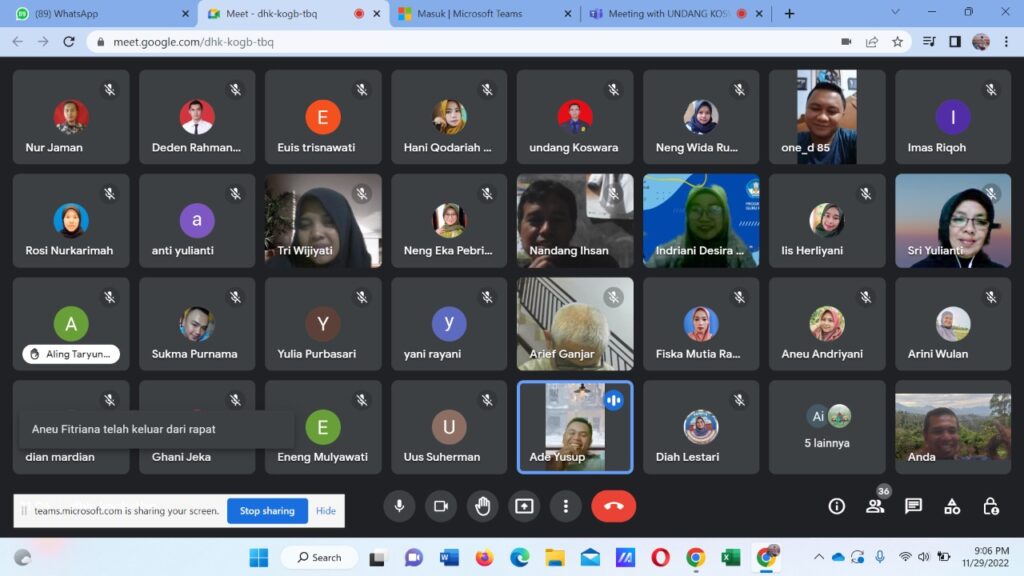Show hidden system tray icons chevron

(819, 557)
